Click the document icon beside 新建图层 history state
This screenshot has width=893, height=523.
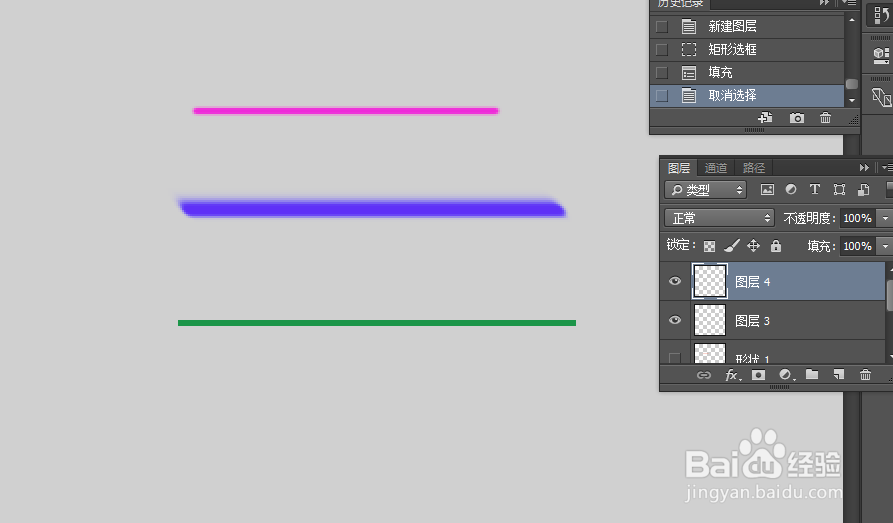coord(689,26)
